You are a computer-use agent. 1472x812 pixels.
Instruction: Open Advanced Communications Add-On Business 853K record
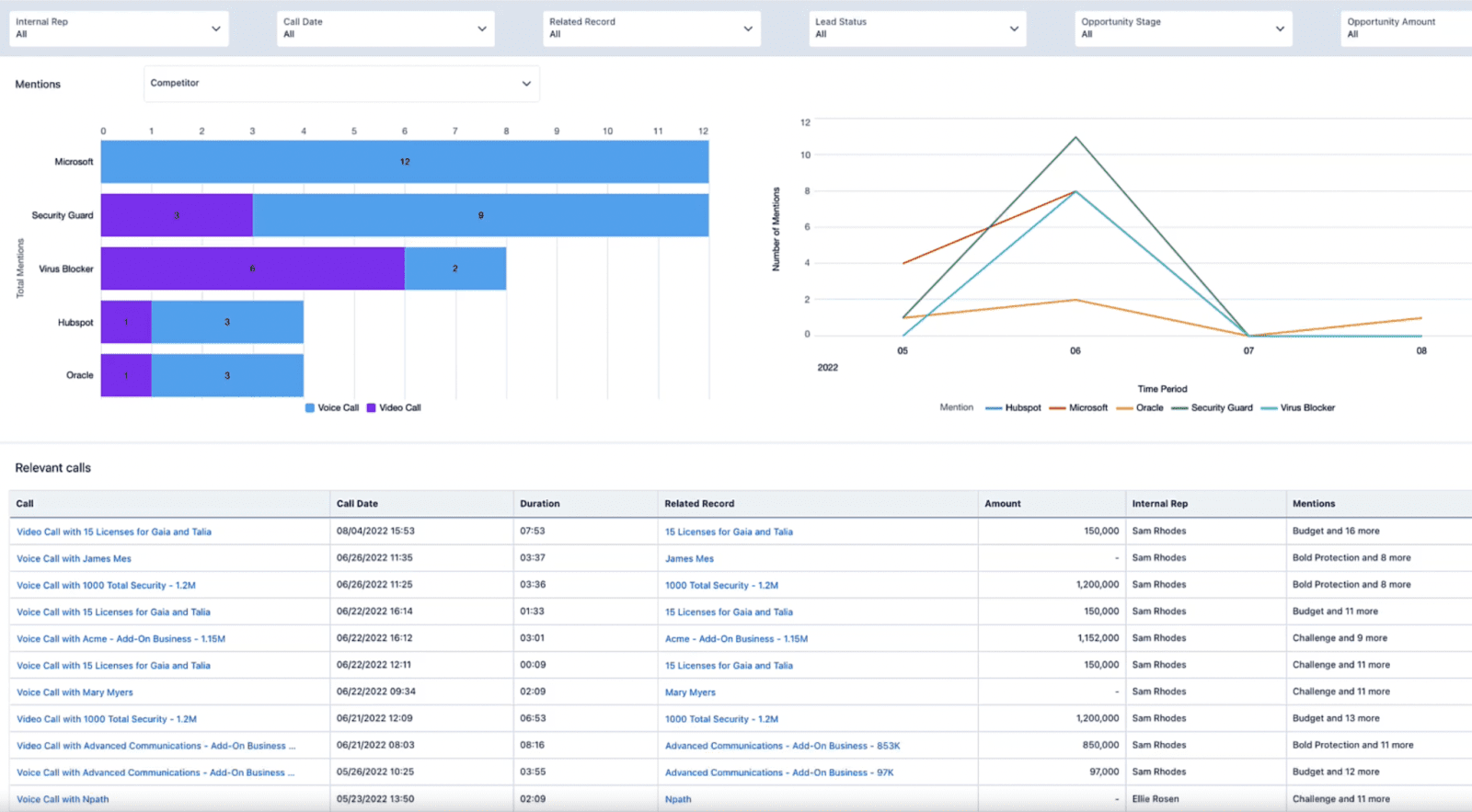(x=782, y=746)
